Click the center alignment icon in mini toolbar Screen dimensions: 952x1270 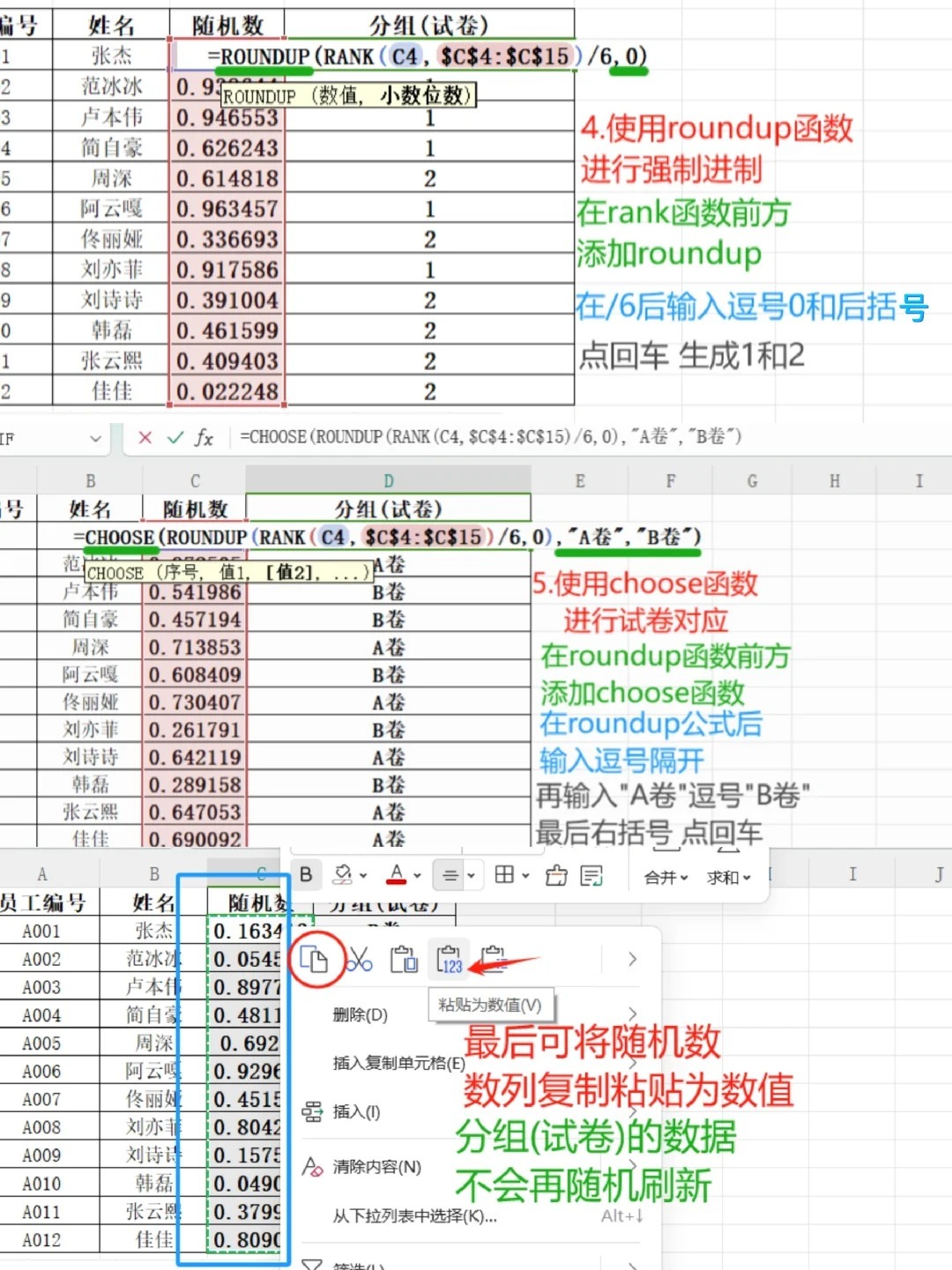coord(450,875)
